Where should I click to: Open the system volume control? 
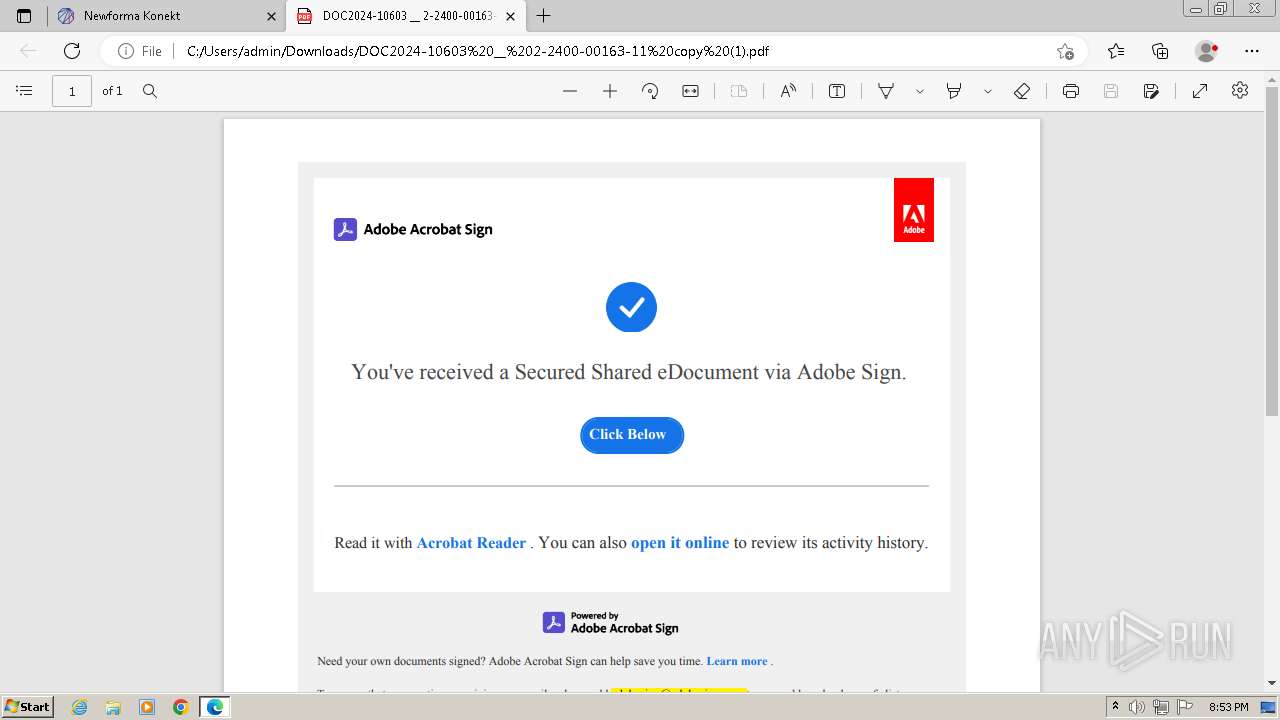[x=1136, y=707]
